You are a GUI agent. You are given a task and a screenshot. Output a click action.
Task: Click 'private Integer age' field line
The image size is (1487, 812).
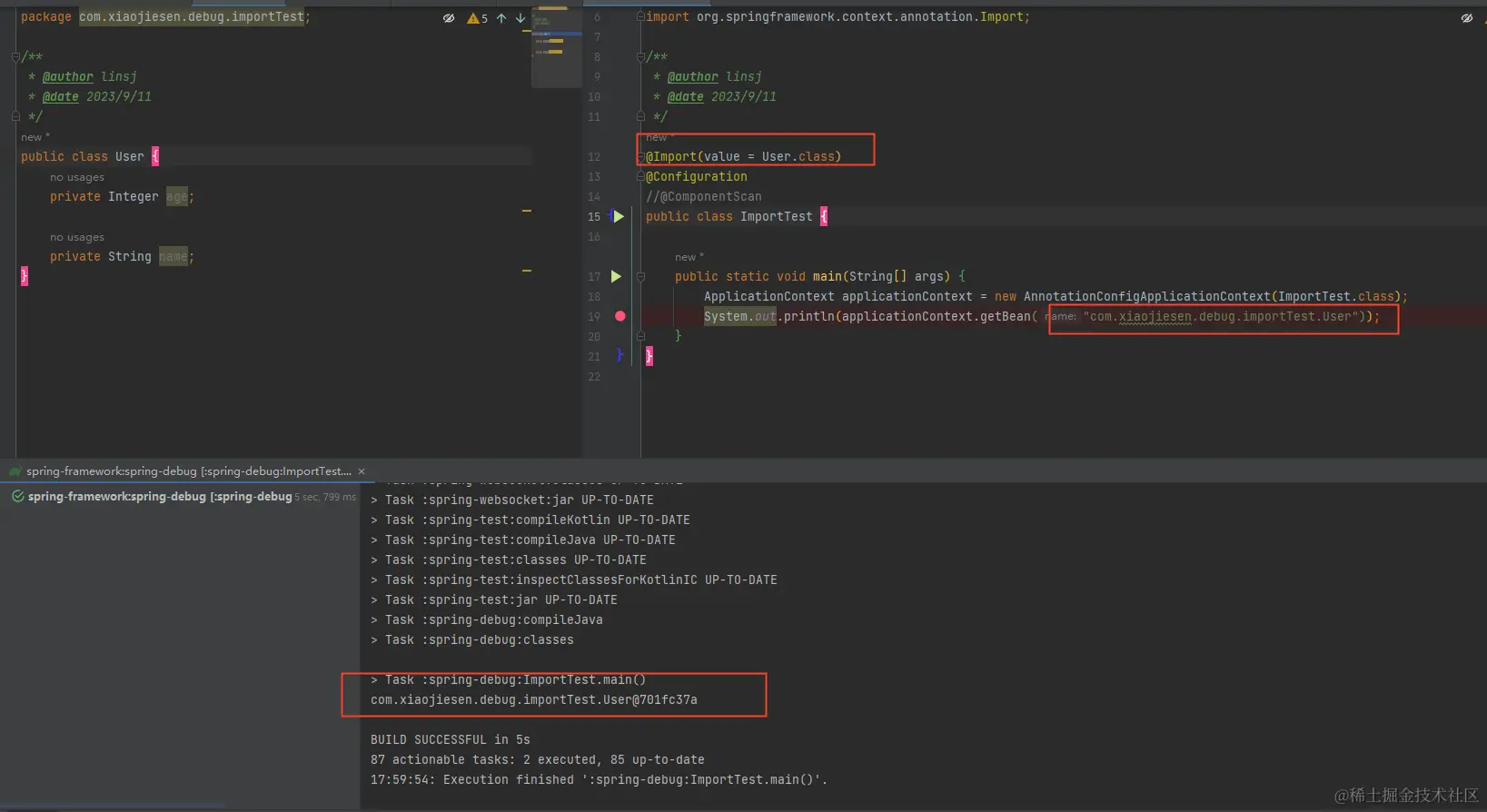click(122, 196)
